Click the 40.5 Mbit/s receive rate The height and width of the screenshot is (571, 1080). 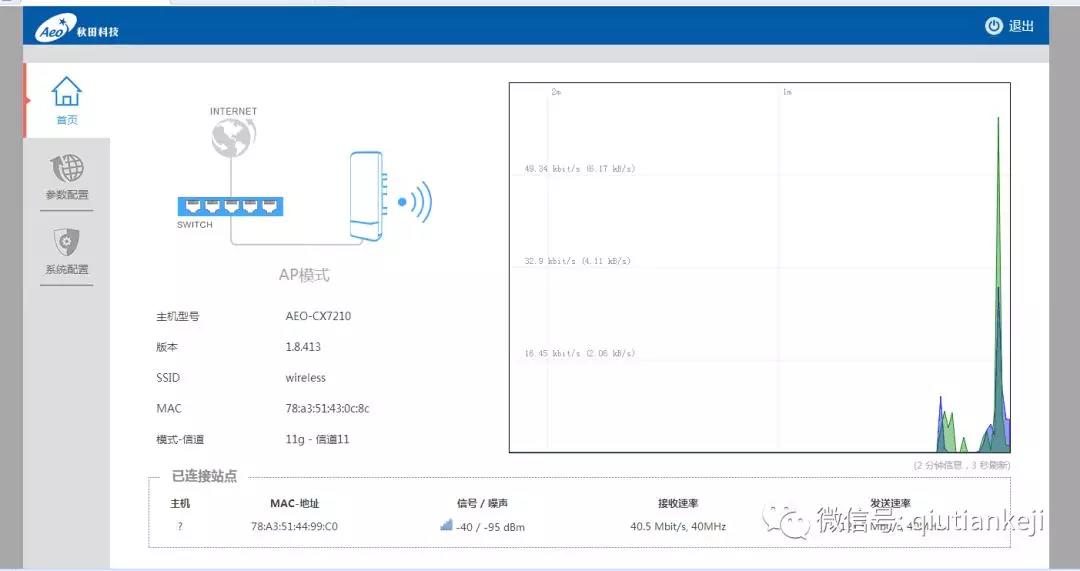point(678,526)
